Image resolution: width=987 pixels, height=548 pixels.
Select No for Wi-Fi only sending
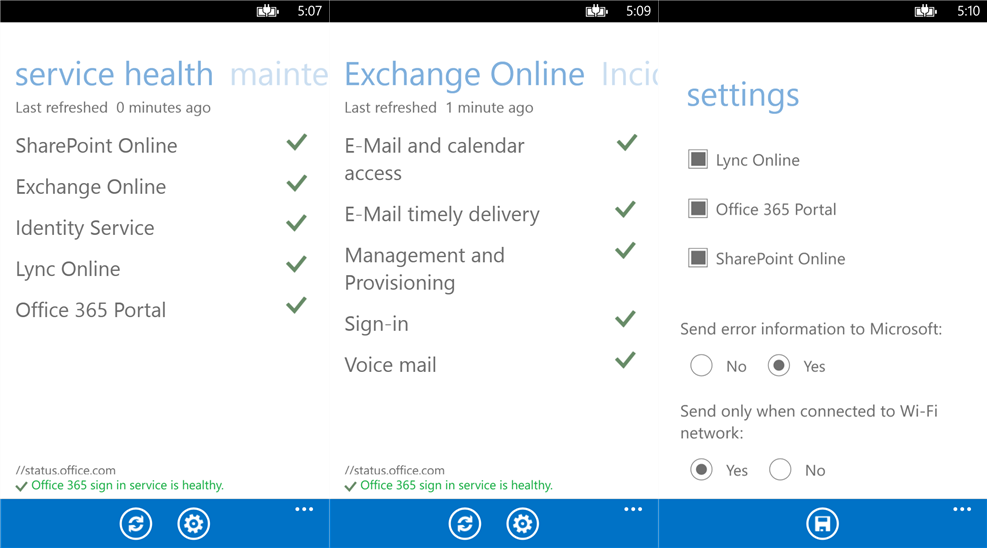coord(780,469)
